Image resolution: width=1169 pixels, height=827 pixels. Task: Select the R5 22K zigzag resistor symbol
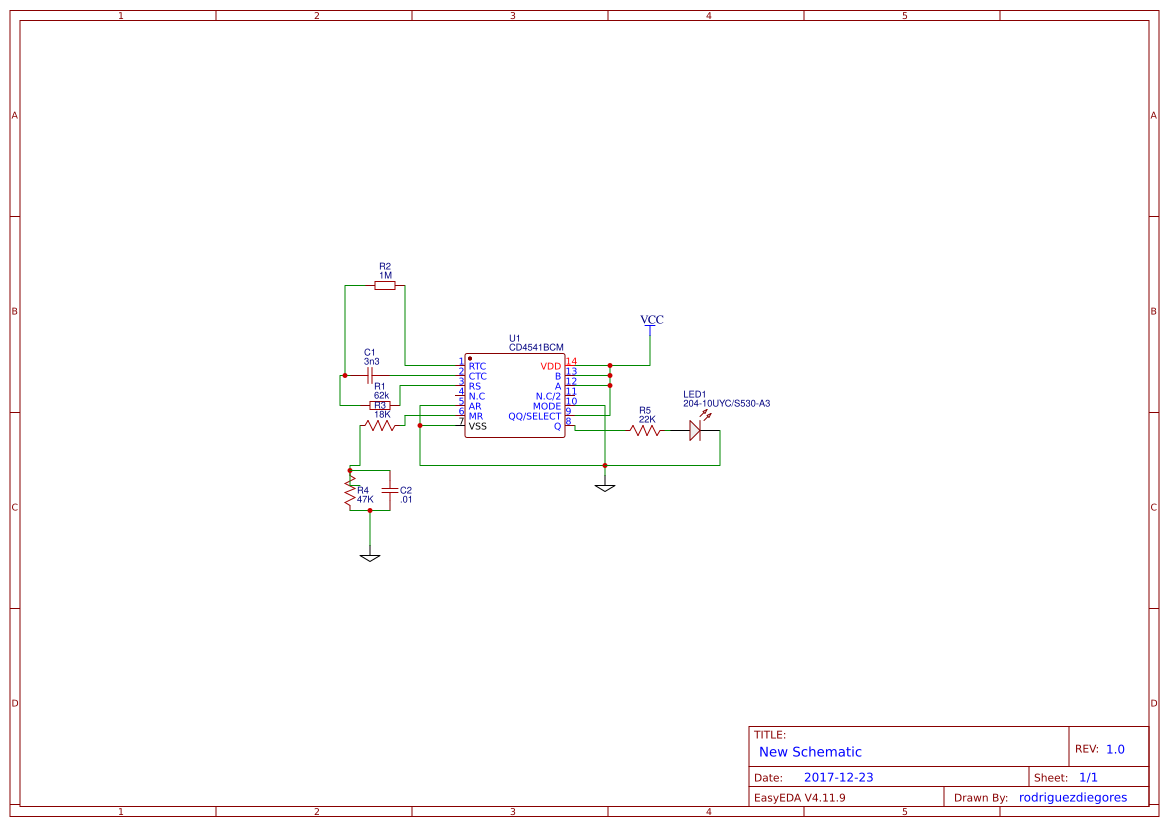click(x=645, y=430)
